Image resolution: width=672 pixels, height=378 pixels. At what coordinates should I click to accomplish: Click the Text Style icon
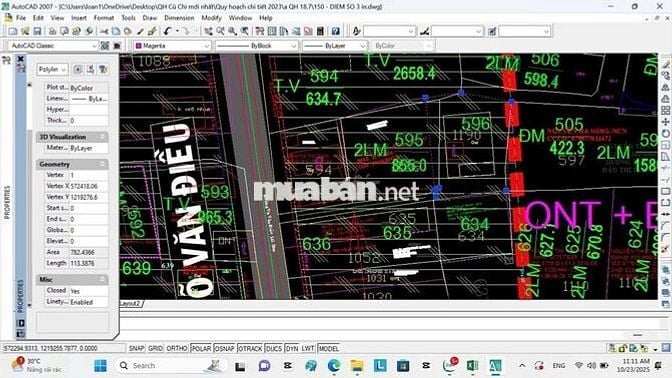coord(357,31)
